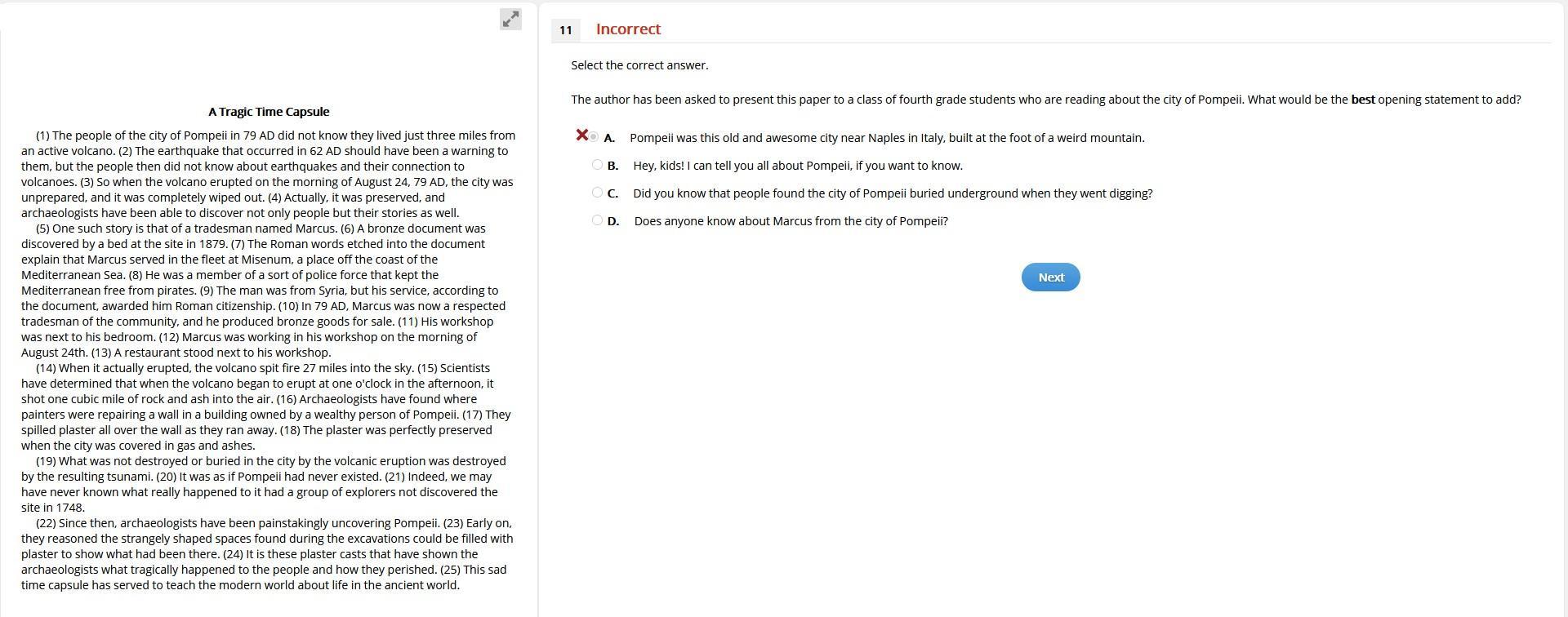Click the red X incorrect mark beside answer A
The width and height of the screenshot is (1568, 617).
(581, 135)
